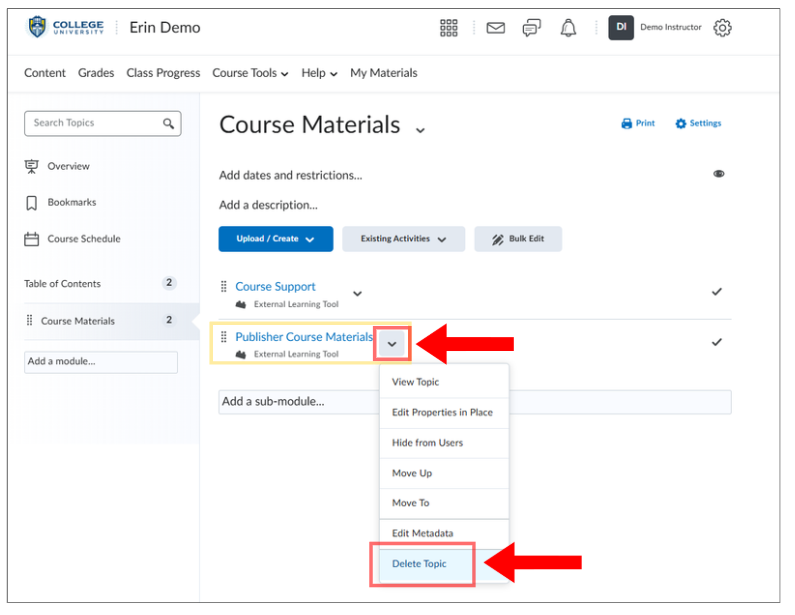
Task: Open Class Progress
Action: pos(163,73)
